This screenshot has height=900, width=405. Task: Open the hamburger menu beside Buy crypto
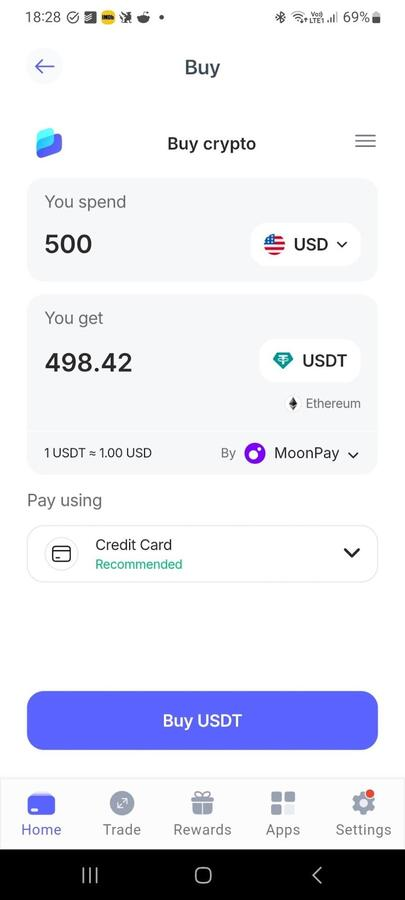(x=365, y=141)
